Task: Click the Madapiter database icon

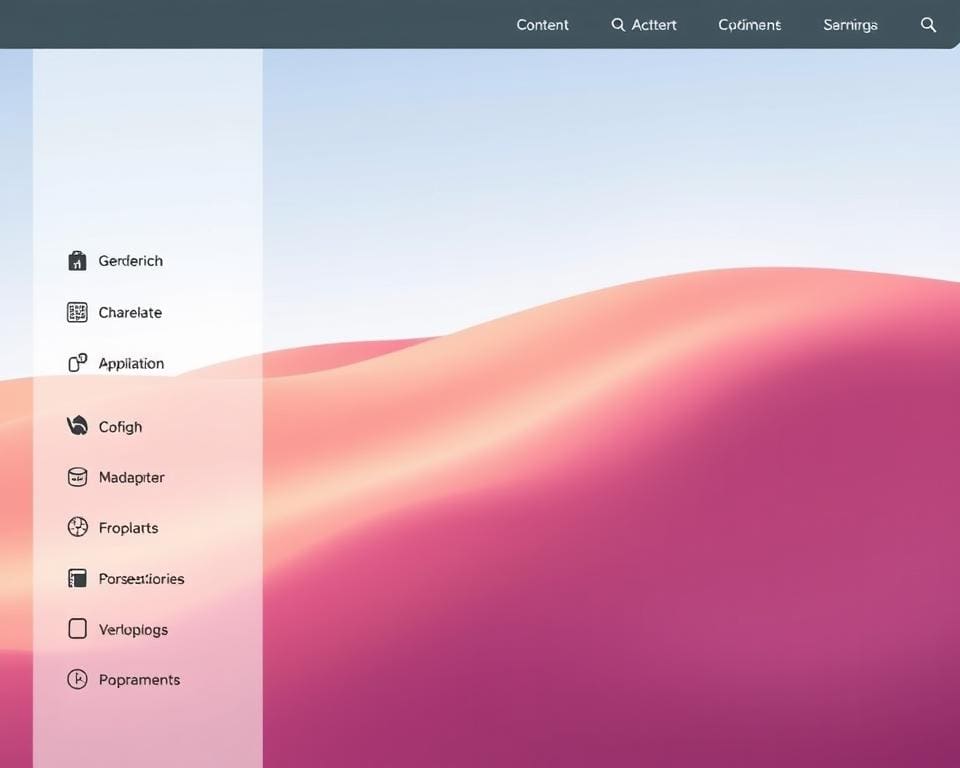Action: [77, 477]
